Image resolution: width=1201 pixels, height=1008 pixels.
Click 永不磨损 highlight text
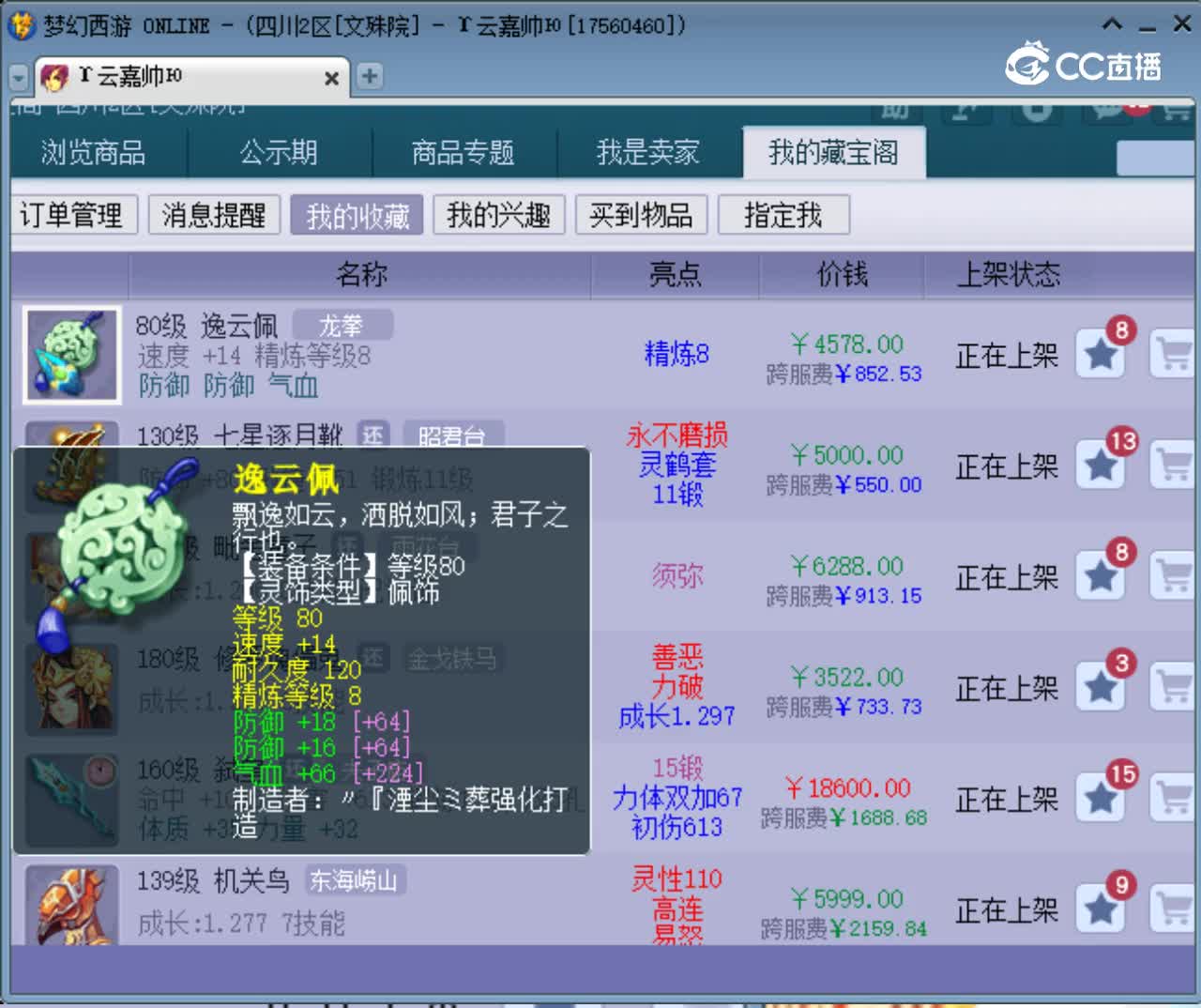677,435
